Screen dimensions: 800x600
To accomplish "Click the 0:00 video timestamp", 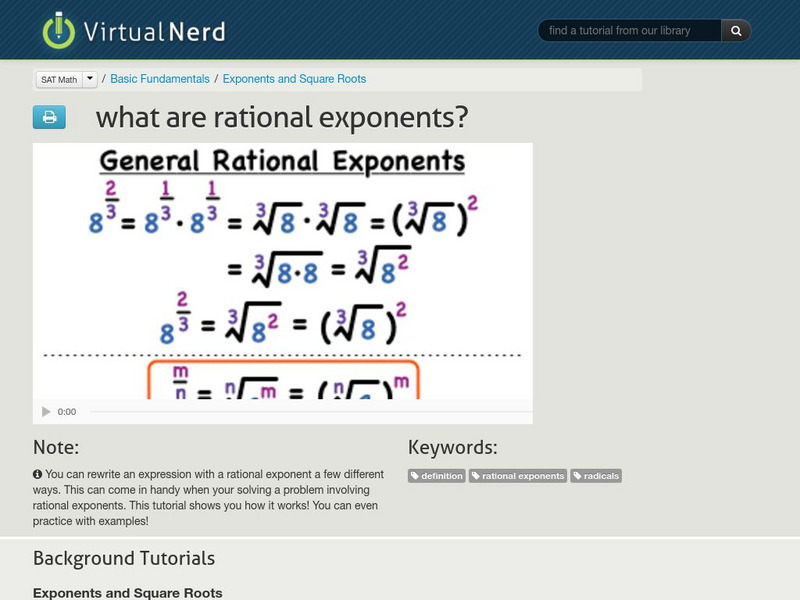I will pos(65,410).
